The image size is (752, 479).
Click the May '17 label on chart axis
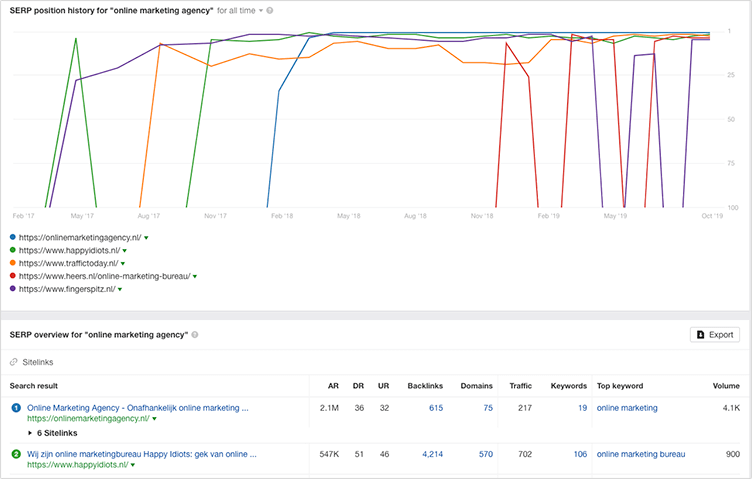pos(82,216)
